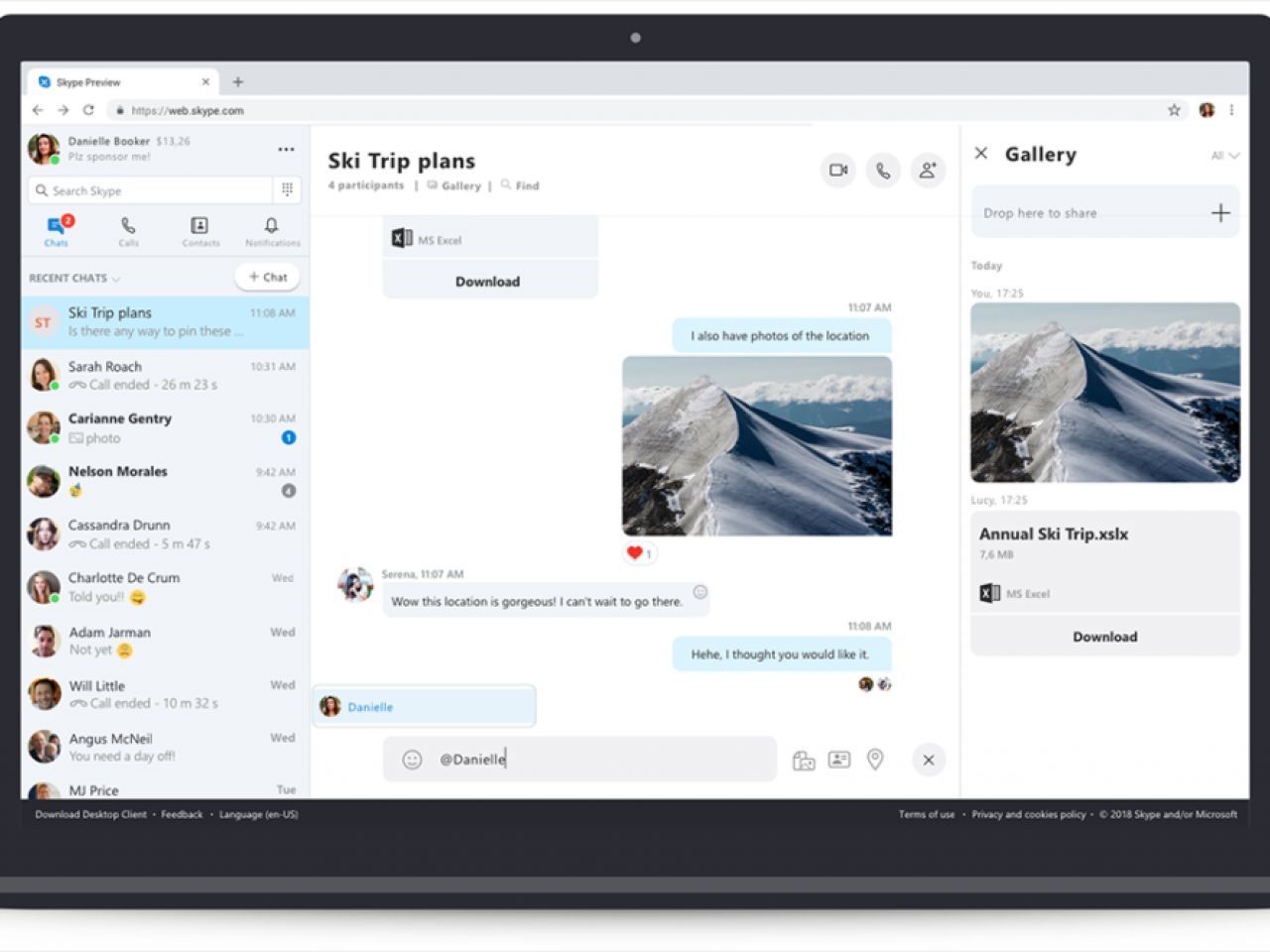Open the Charlotte De Crum conversation
Viewport: 1270px width, 952px height.
[165, 587]
